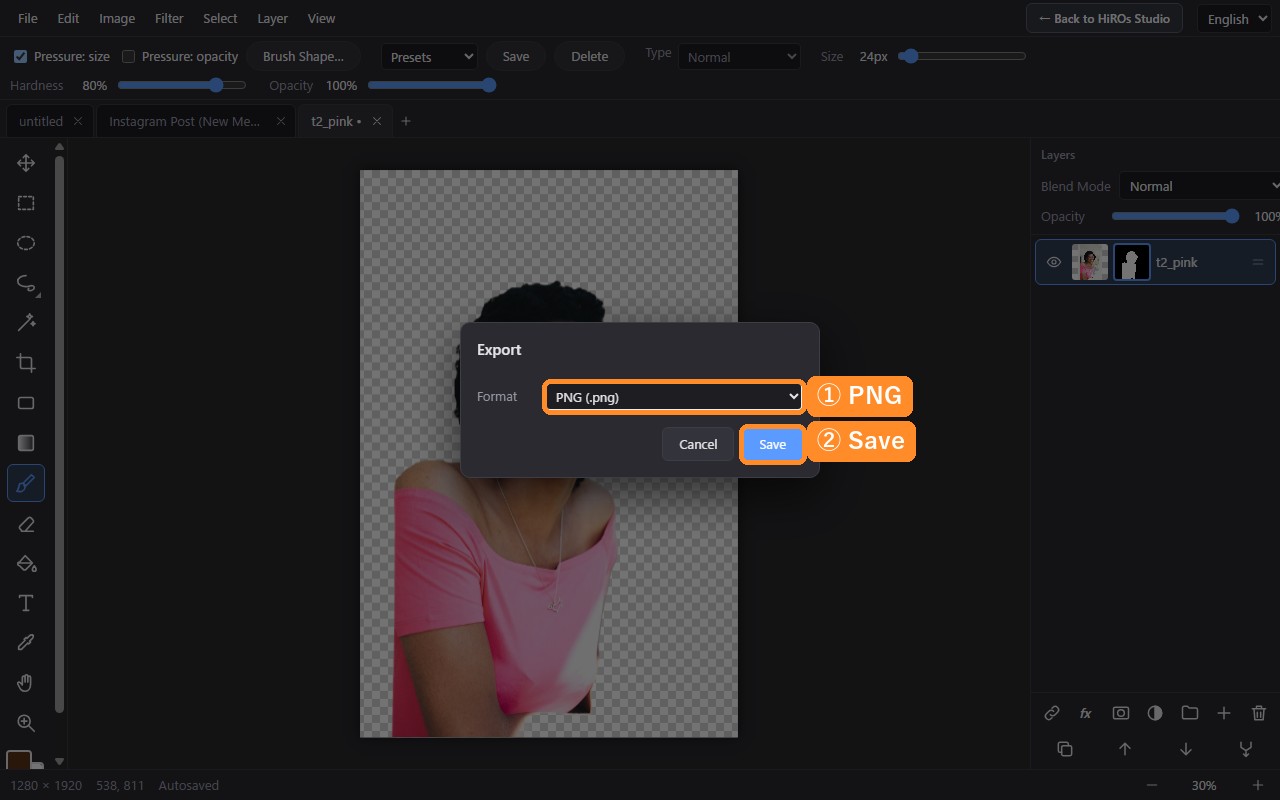Image resolution: width=1280 pixels, height=800 pixels.
Task: Select the Move tool
Action: 26,163
